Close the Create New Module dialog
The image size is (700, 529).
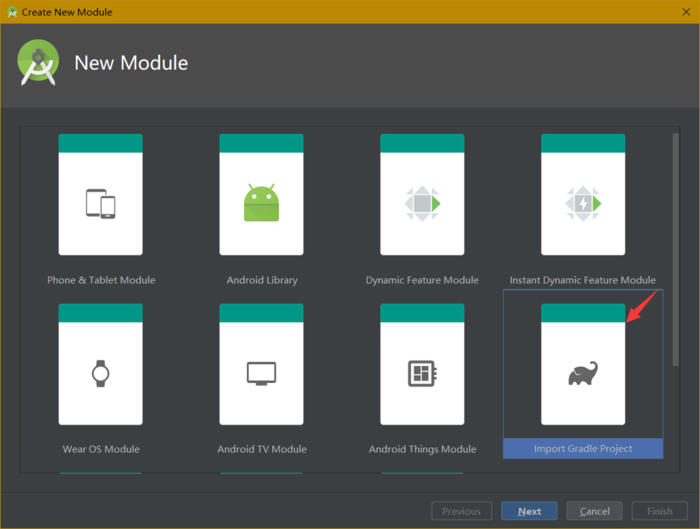(x=686, y=12)
